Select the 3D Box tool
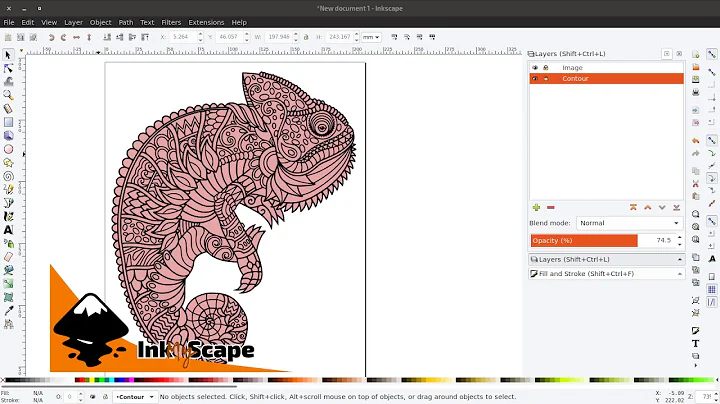Screen dimensions: 720x404 (x=8, y=135)
